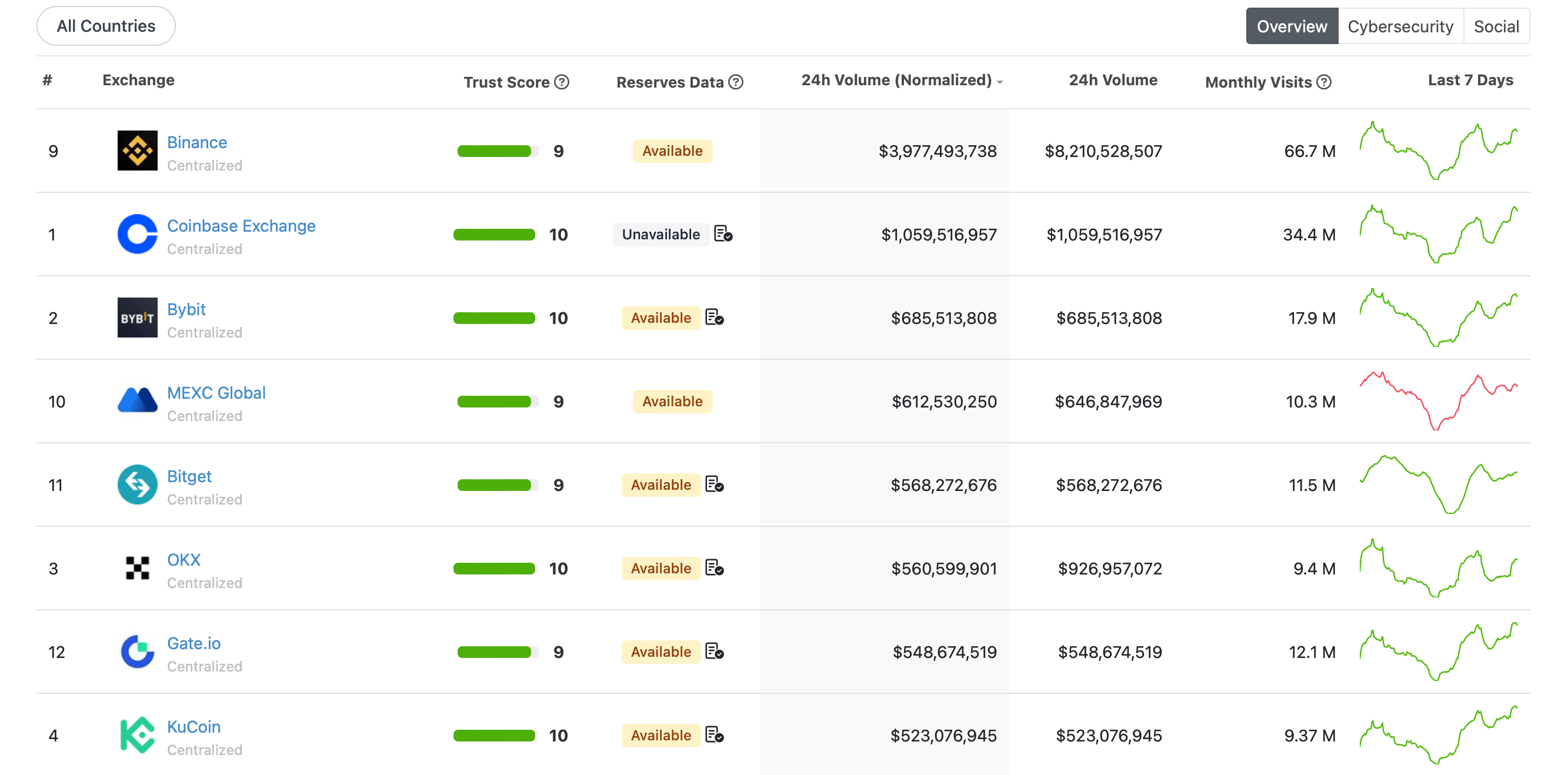Screen dimensions: 1568x775
Task: Click Binance monthly visits 66.7 M
Action: 1310,151
